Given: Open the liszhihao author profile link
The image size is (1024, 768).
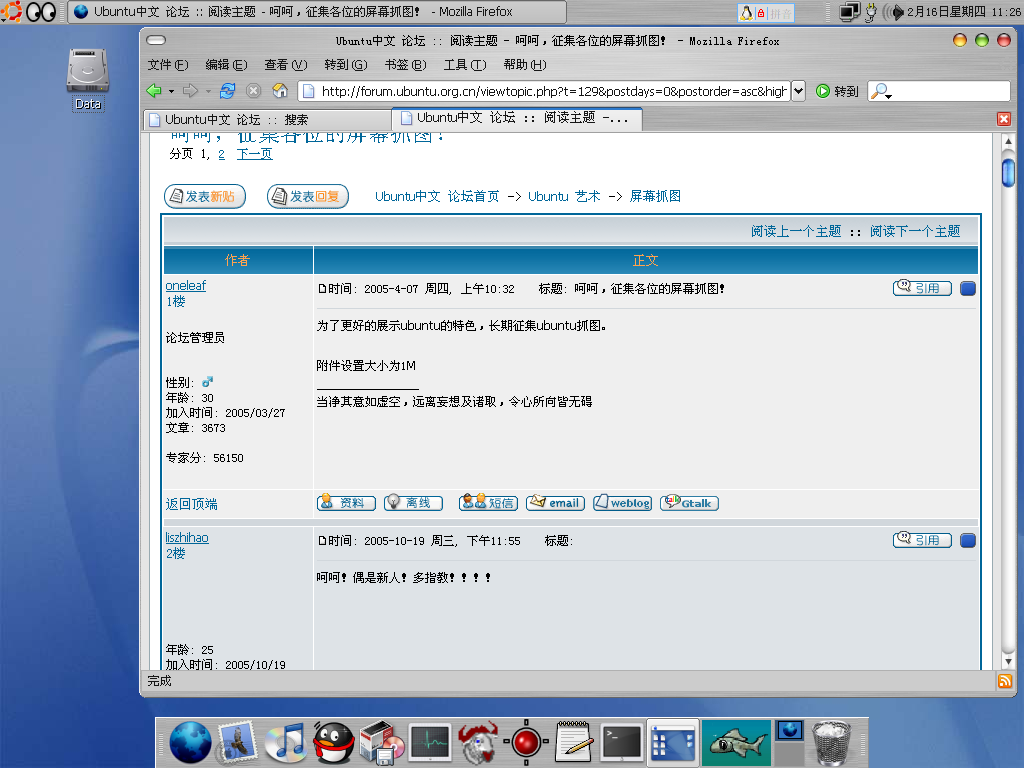Looking at the screenshot, I should pos(187,537).
